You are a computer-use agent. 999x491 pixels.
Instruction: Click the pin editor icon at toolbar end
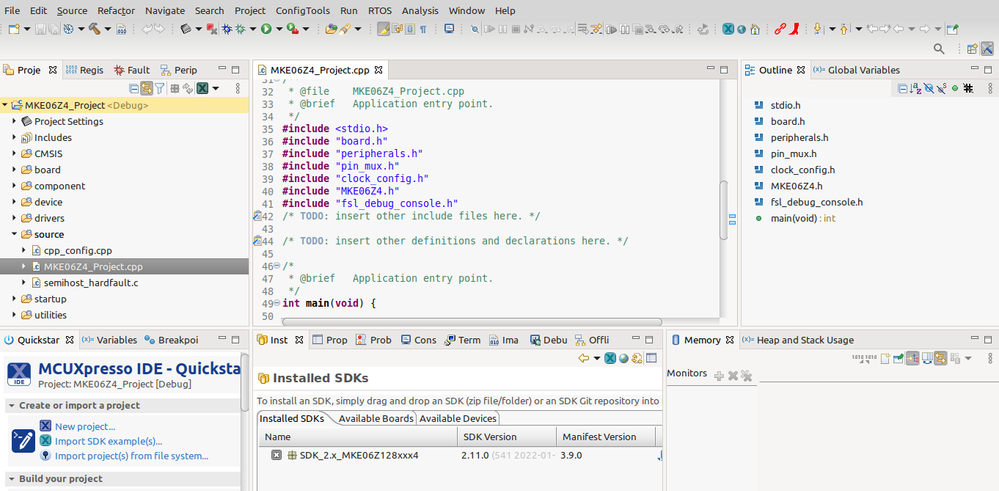(952, 29)
